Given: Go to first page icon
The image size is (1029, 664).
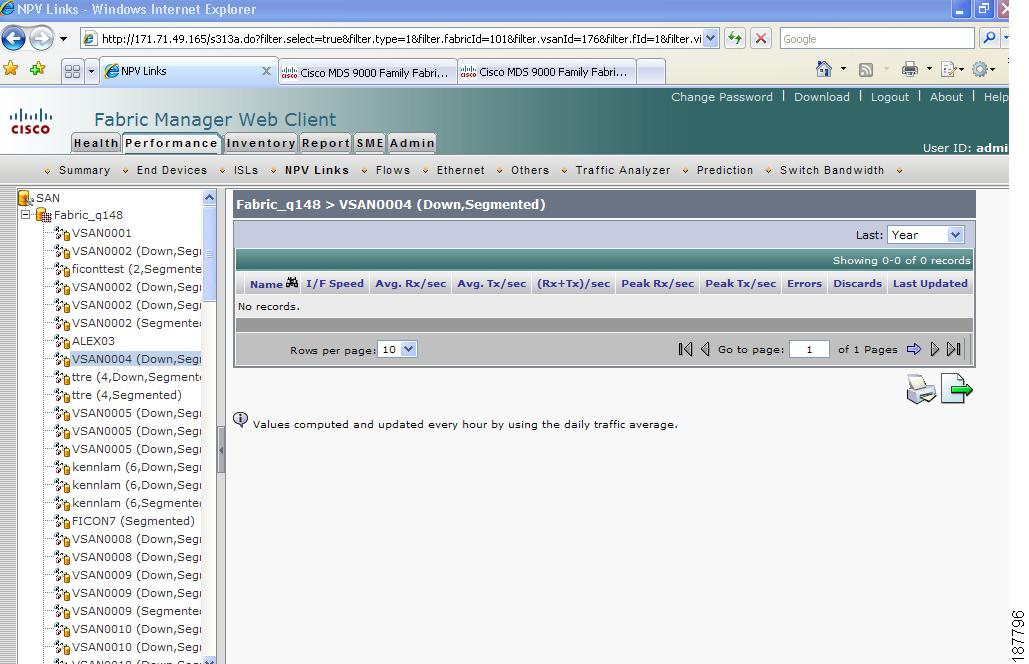Looking at the screenshot, I should [x=685, y=349].
